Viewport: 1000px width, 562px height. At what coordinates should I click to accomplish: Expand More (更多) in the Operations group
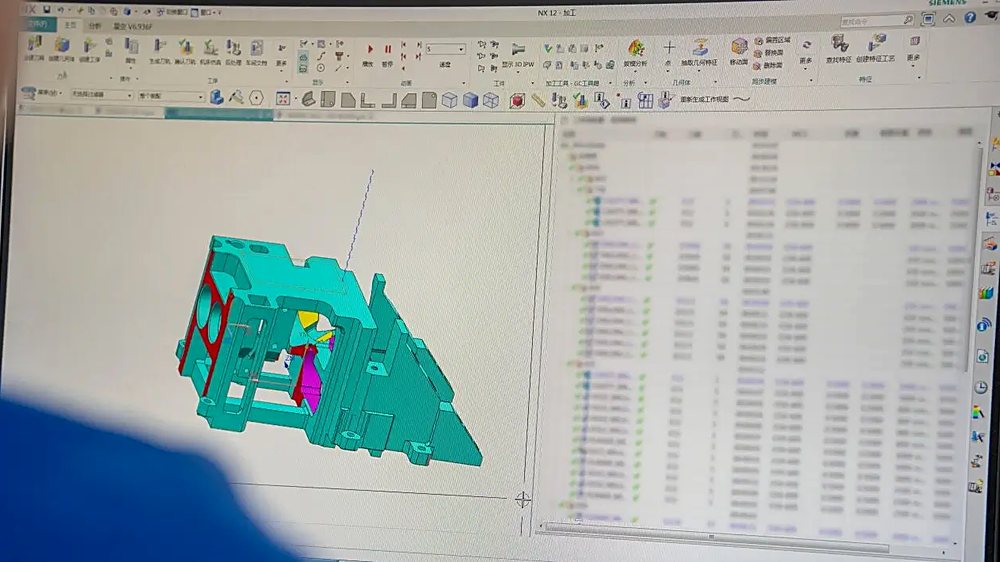281,55
